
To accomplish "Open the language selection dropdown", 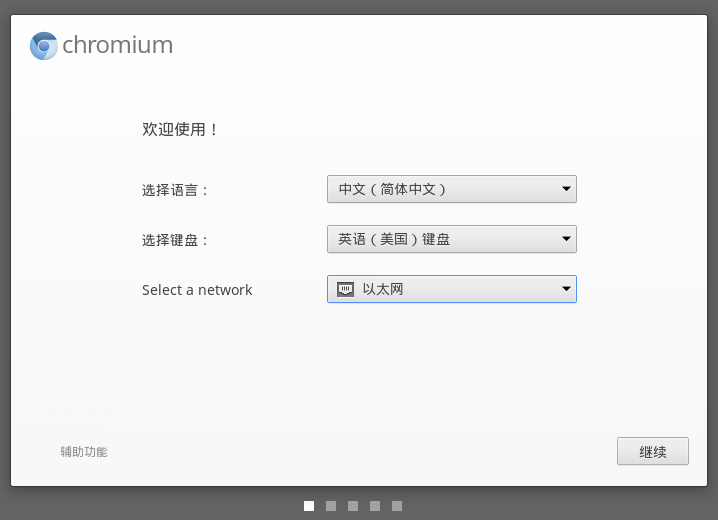I will point(451,189).
